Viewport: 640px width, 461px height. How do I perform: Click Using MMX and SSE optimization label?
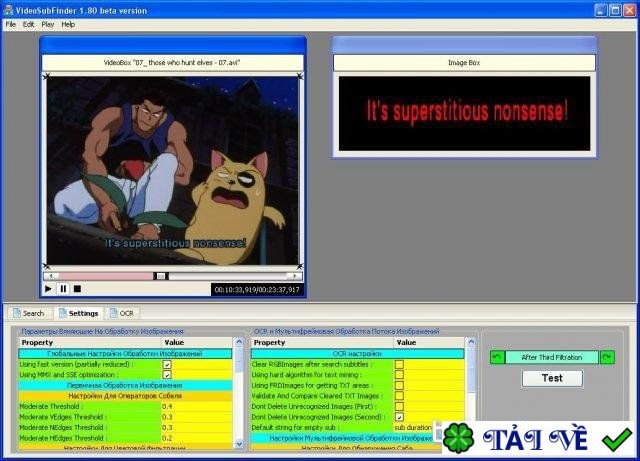[x=69, y=374]
